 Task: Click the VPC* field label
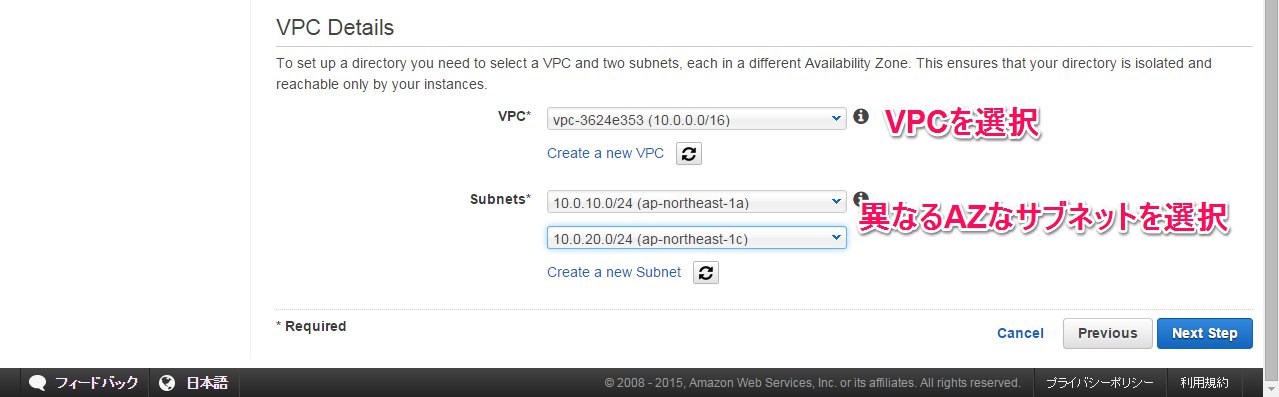514,117
